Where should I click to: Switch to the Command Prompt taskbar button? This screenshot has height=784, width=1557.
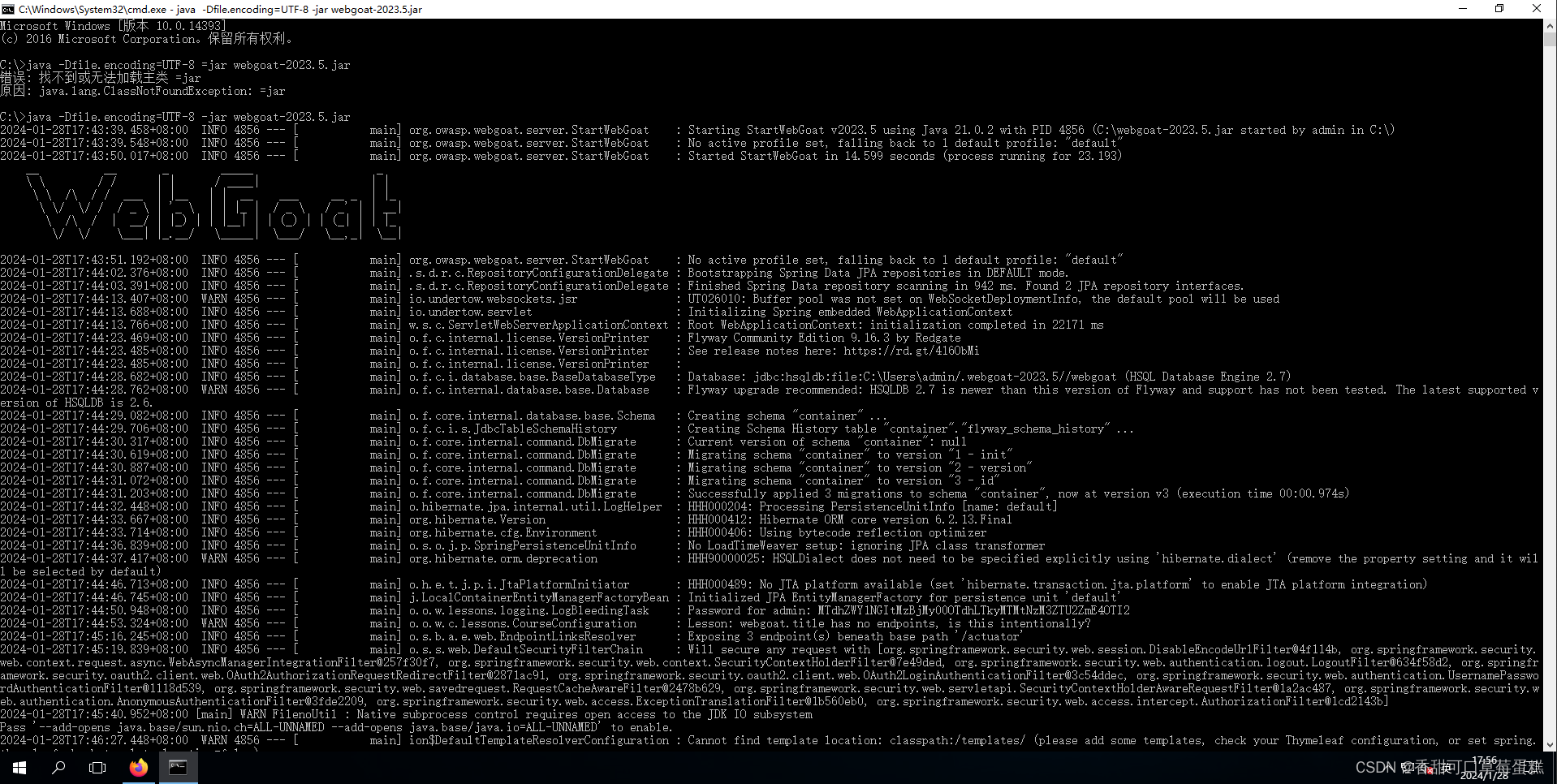178,767
